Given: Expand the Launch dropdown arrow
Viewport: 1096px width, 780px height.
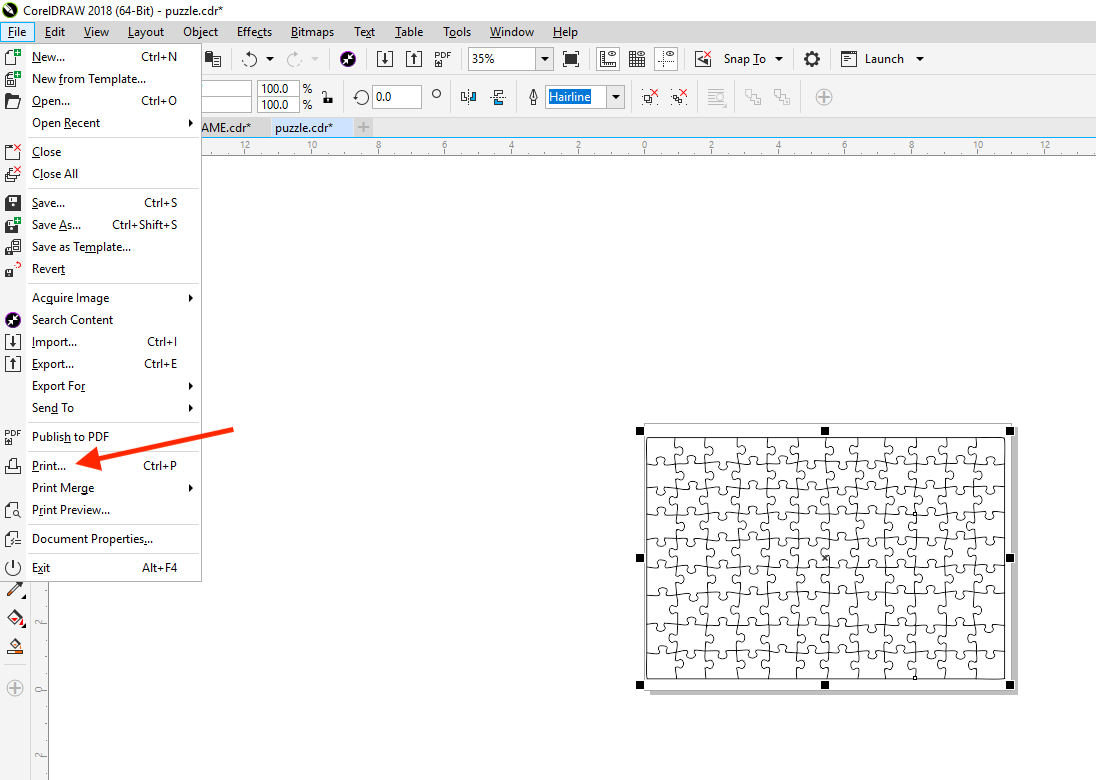Looking at the screenshot, I should (920, 59).
